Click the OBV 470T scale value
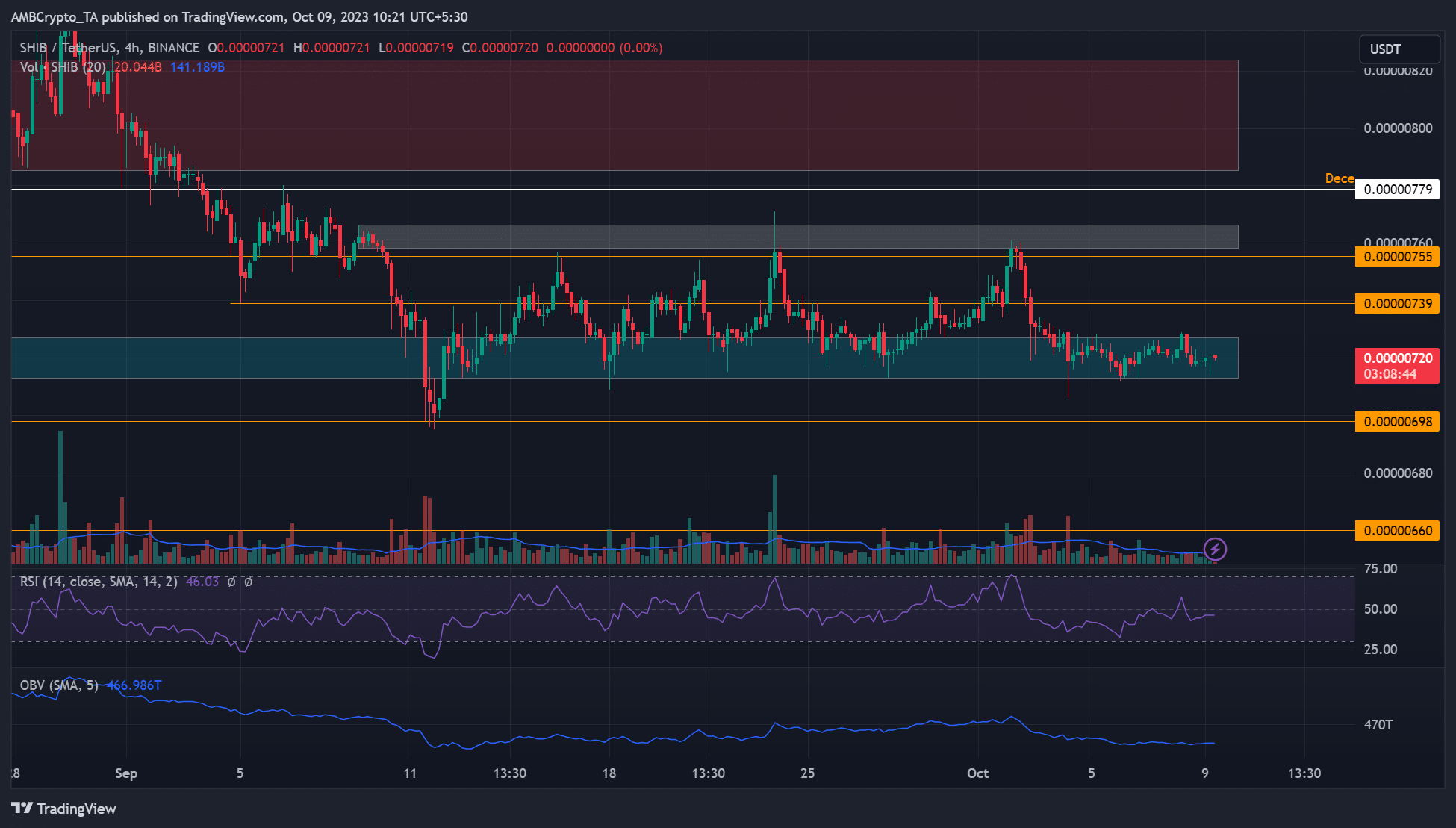Screen dimensions: 1456x828 (1378, 725)
